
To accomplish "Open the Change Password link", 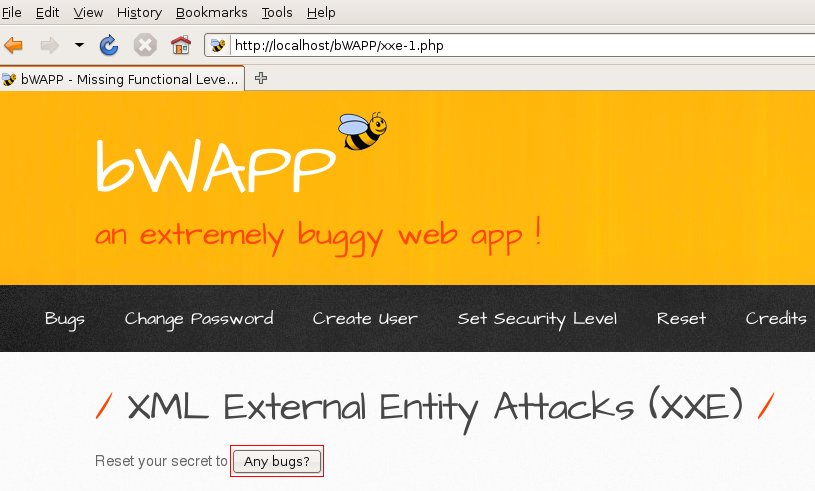I will (x=199, y=319).
